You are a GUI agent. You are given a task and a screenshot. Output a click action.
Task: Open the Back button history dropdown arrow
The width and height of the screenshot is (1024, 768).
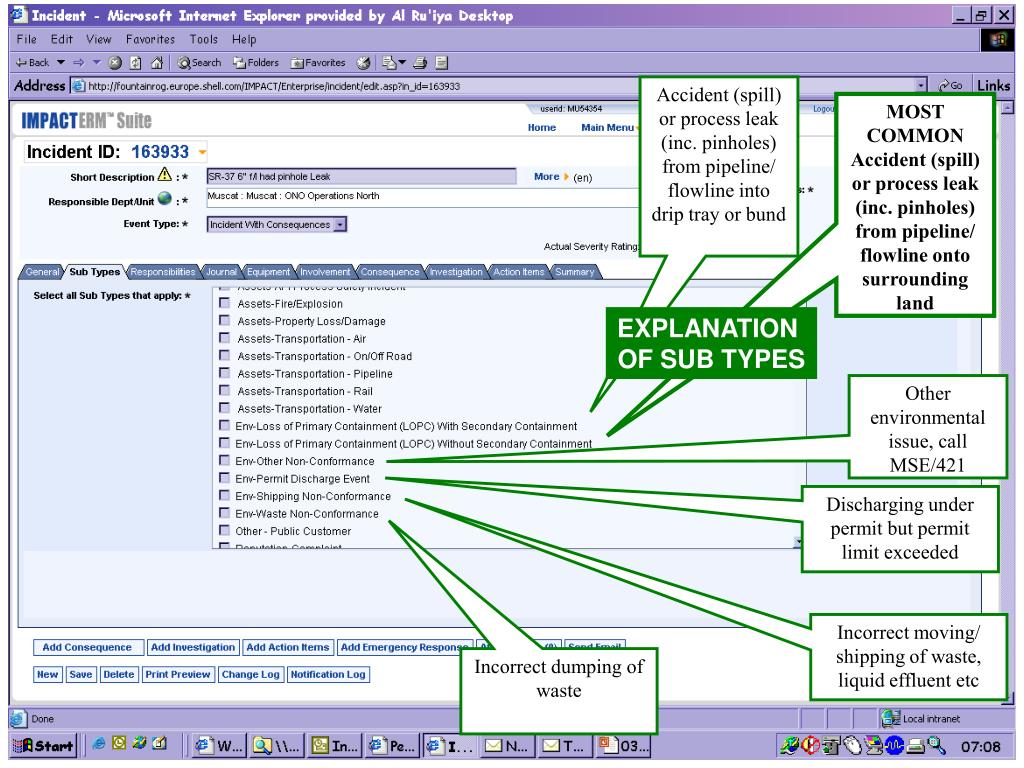pos(61,63)
